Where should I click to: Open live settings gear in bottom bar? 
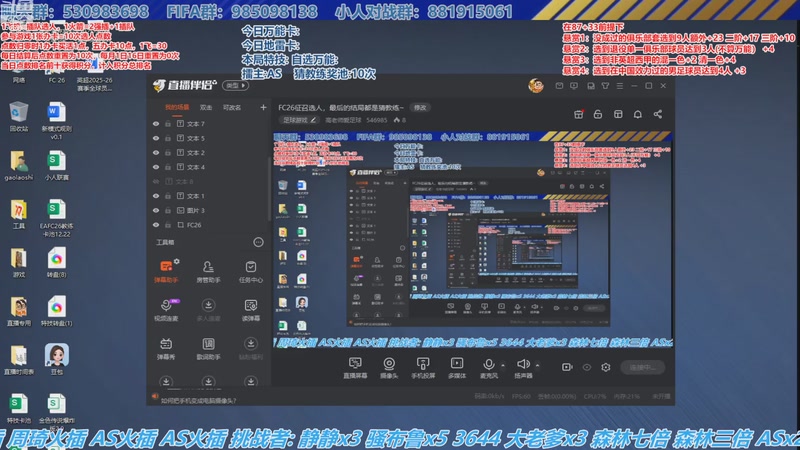point(606,367)
